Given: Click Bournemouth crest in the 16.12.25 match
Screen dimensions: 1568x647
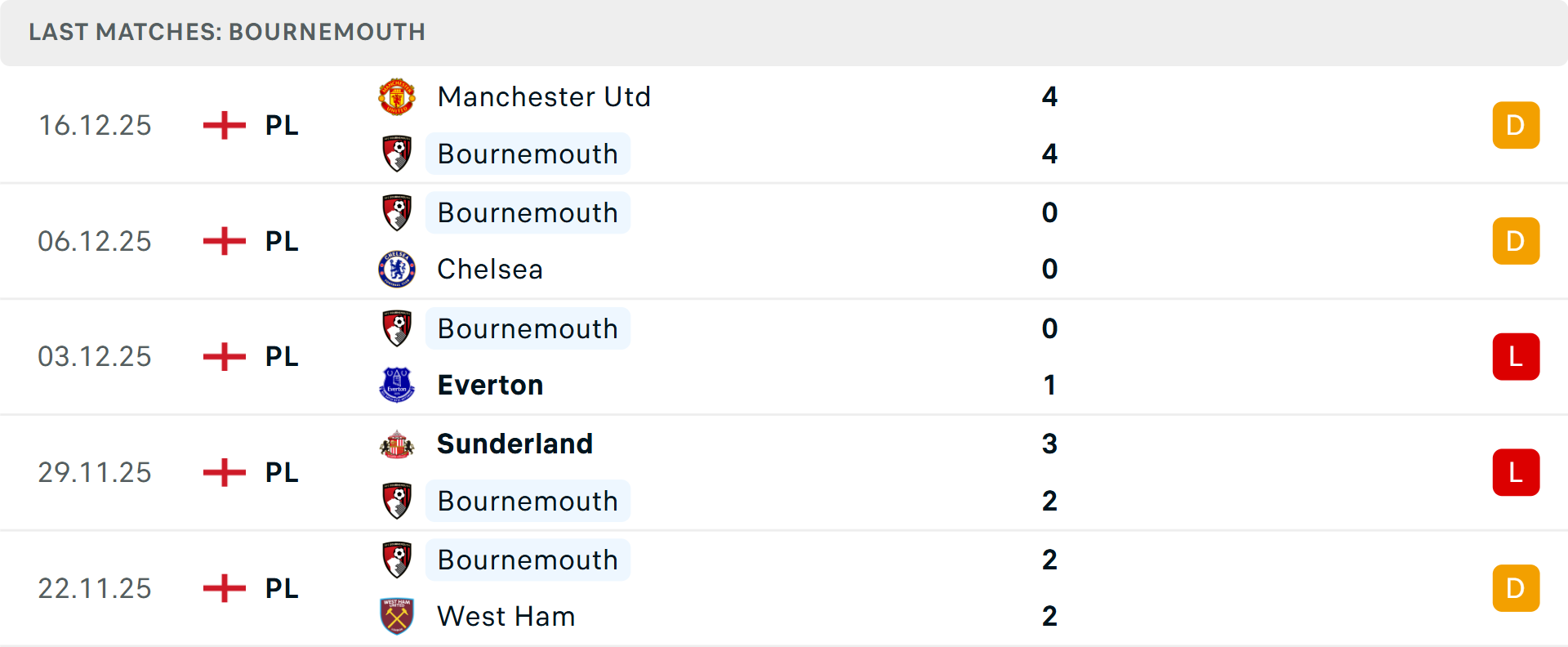Looking at the screenshot, I should (x=397, y=154).
